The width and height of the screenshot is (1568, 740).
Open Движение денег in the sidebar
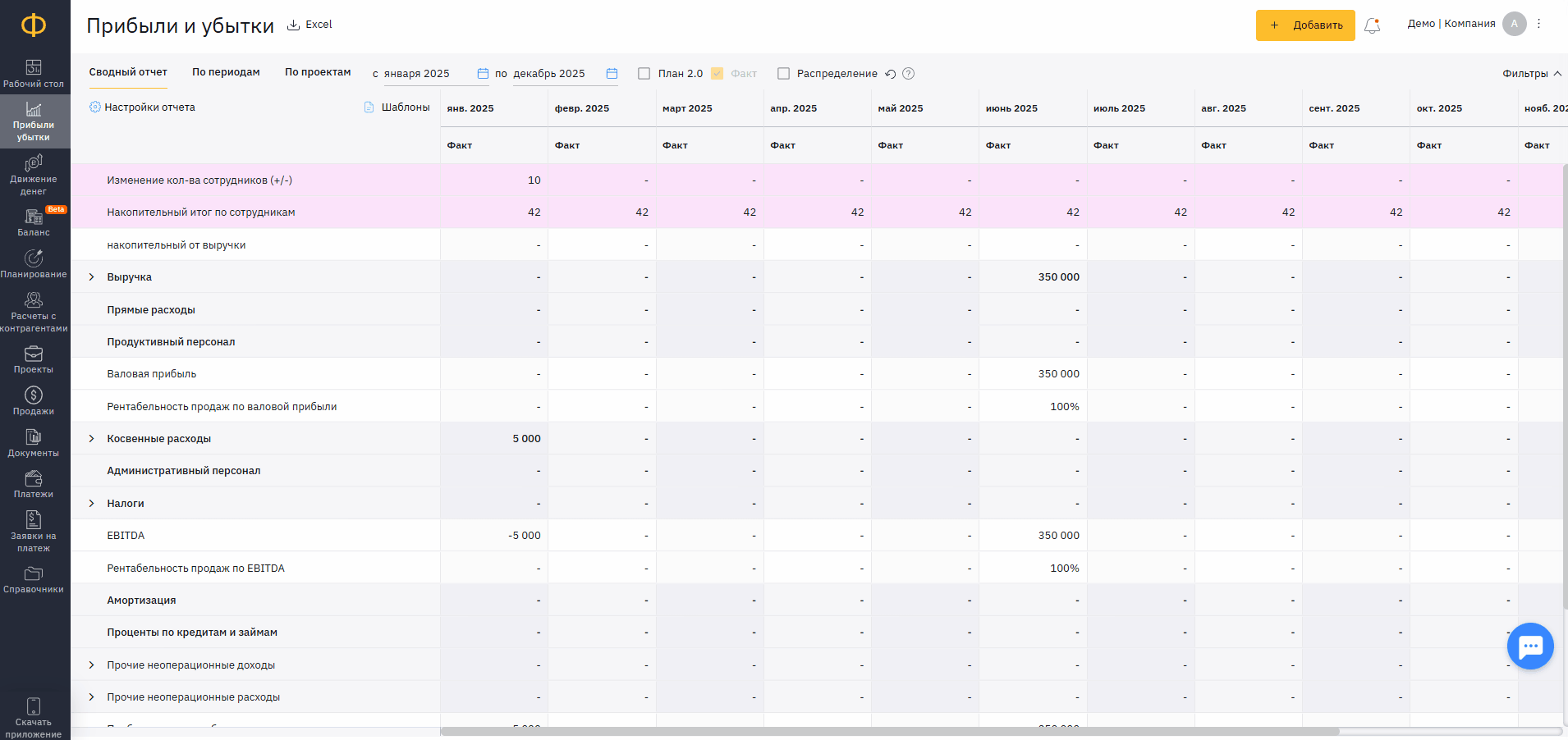(34, 176)
